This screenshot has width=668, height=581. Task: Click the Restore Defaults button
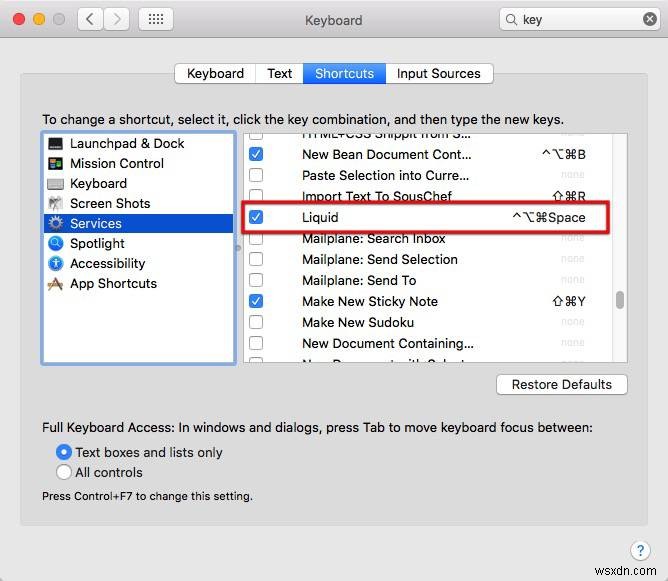pyautogui.click(x=561, y=385)
